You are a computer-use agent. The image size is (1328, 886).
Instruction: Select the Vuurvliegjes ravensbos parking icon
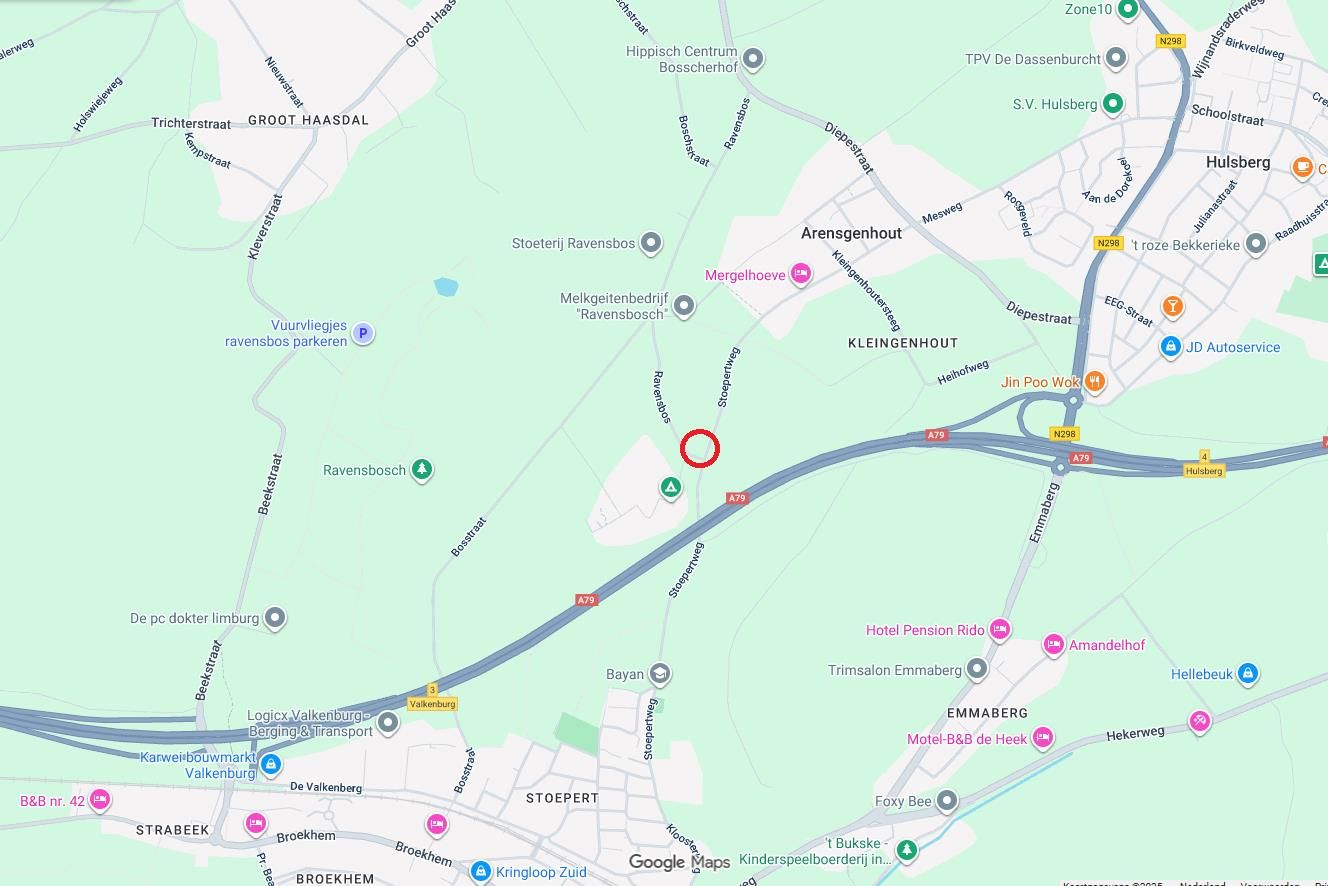click(x=363, y=333)
